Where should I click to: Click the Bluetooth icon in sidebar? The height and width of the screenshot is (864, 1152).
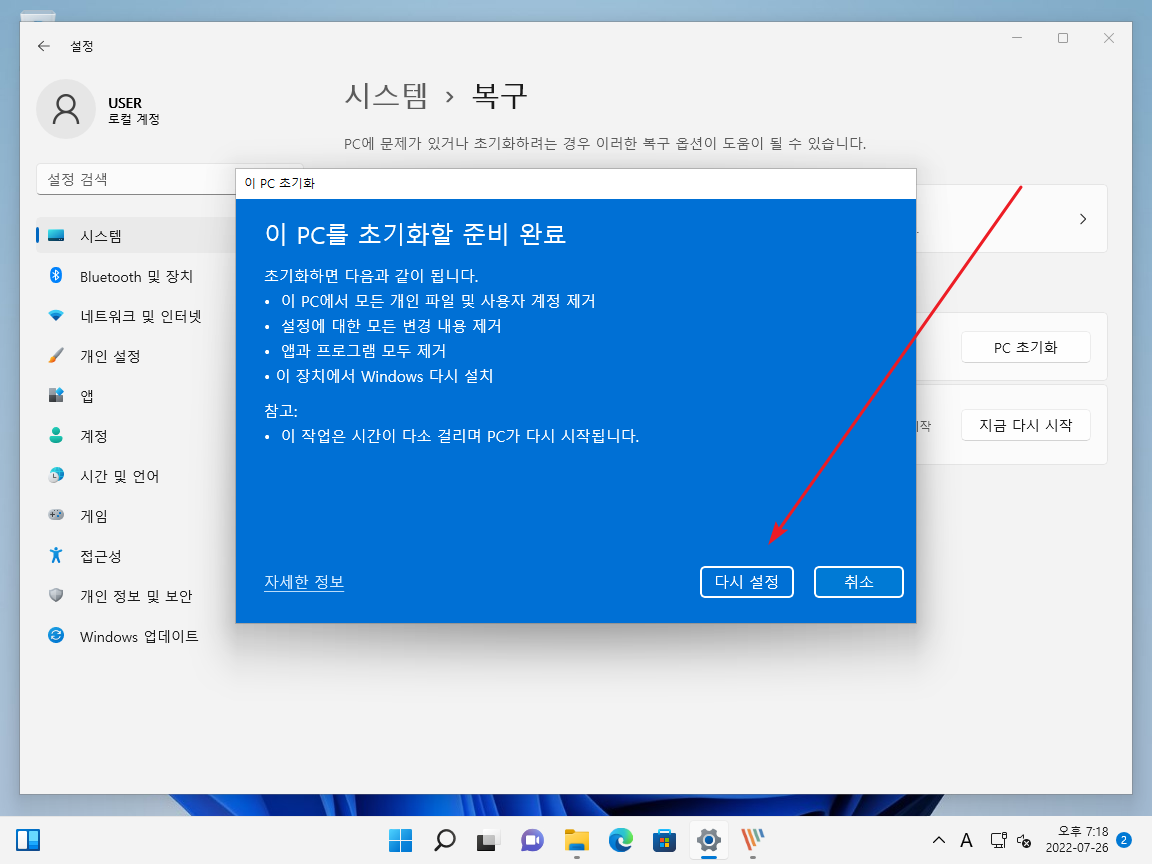coord(56,276)
